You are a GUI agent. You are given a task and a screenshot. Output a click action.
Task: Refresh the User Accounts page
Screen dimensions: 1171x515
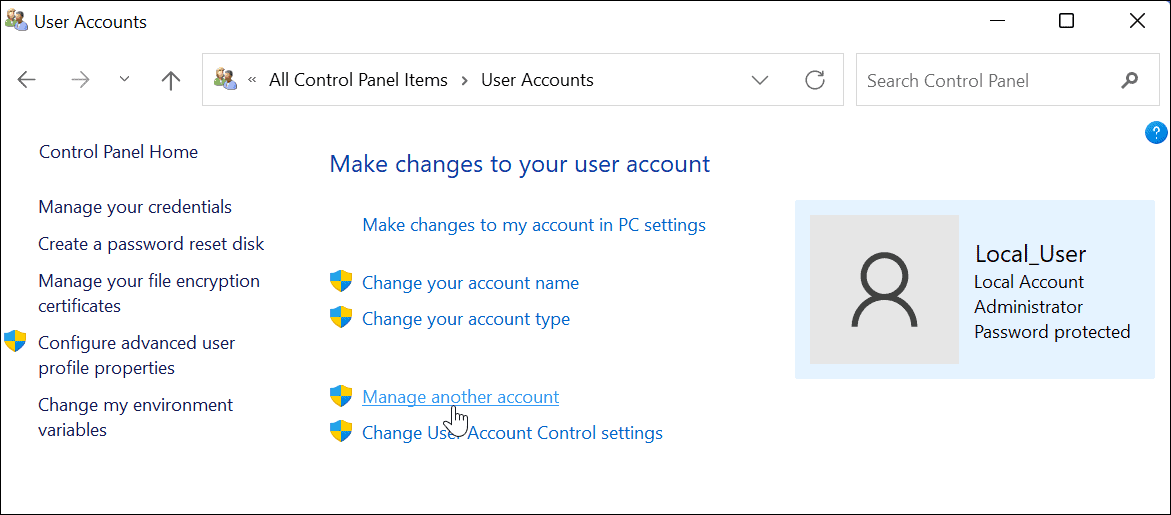coord(815,79)
